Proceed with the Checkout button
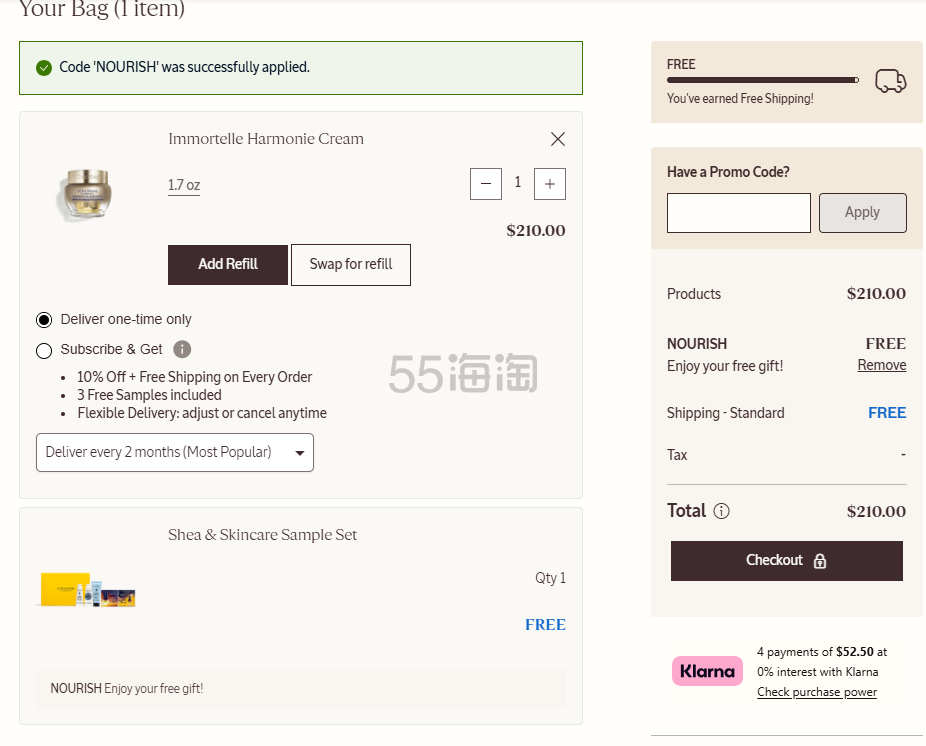926x746 pixels. tap(786, 560)
